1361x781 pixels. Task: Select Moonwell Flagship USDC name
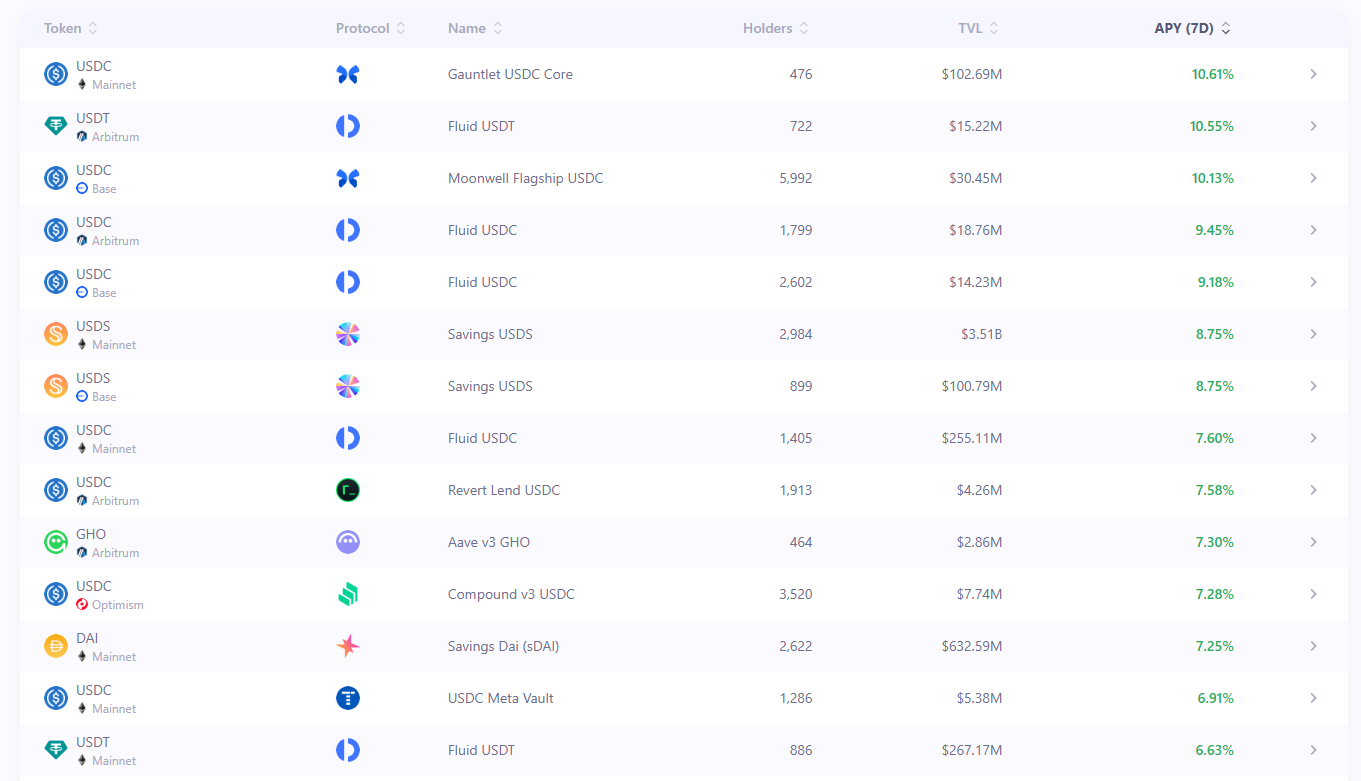click(525, 178)
